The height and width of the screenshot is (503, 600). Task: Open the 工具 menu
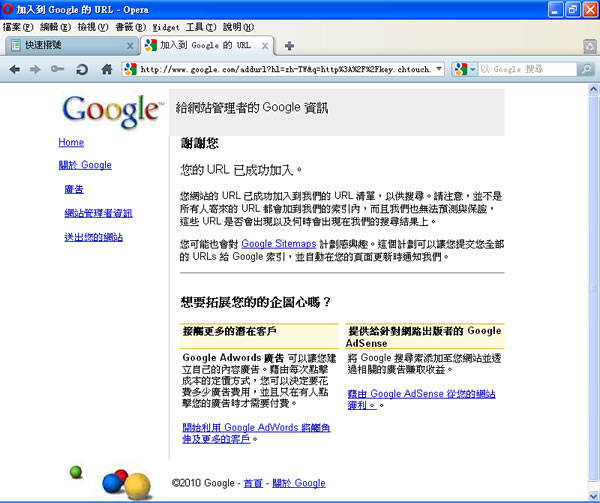coord(201,27)
